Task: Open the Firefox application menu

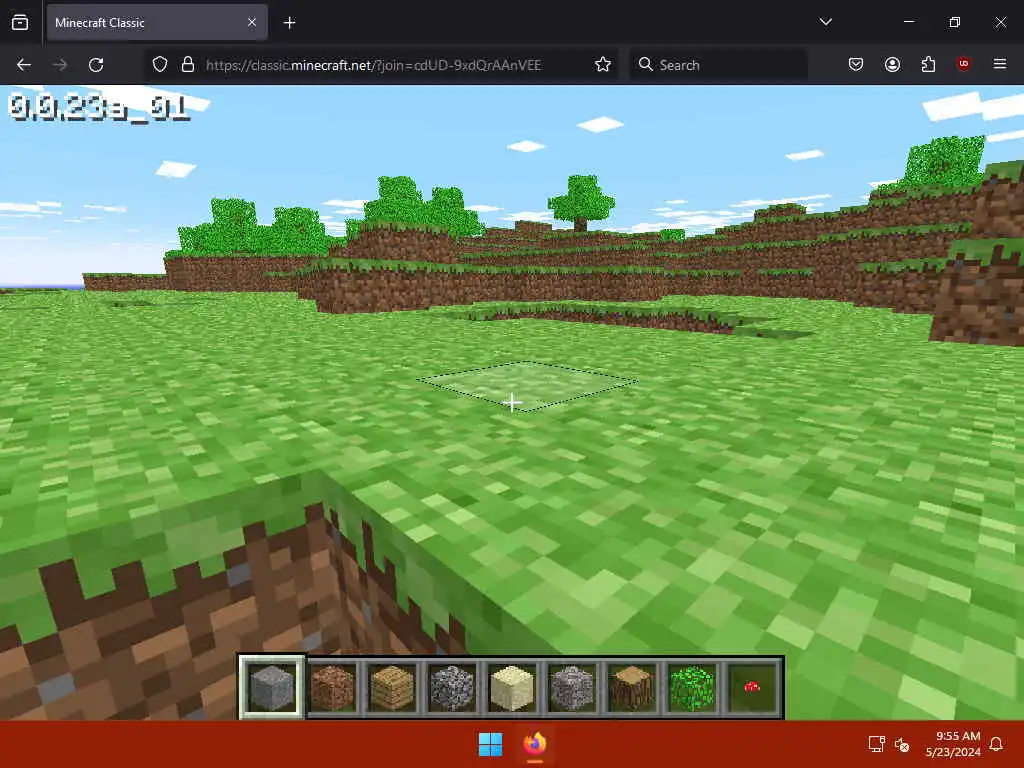Action: (x=1000, y=64)
